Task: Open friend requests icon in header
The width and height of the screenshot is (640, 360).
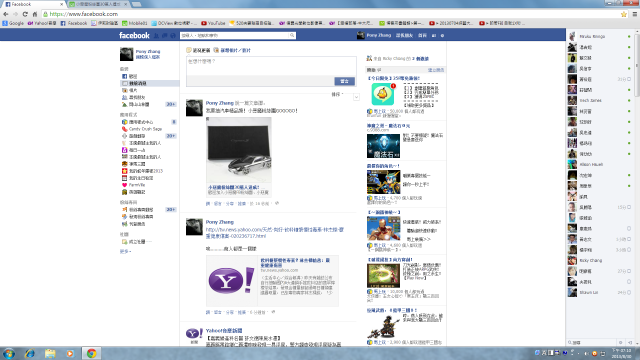Action: pyautogui.click(x=156, y=36)
